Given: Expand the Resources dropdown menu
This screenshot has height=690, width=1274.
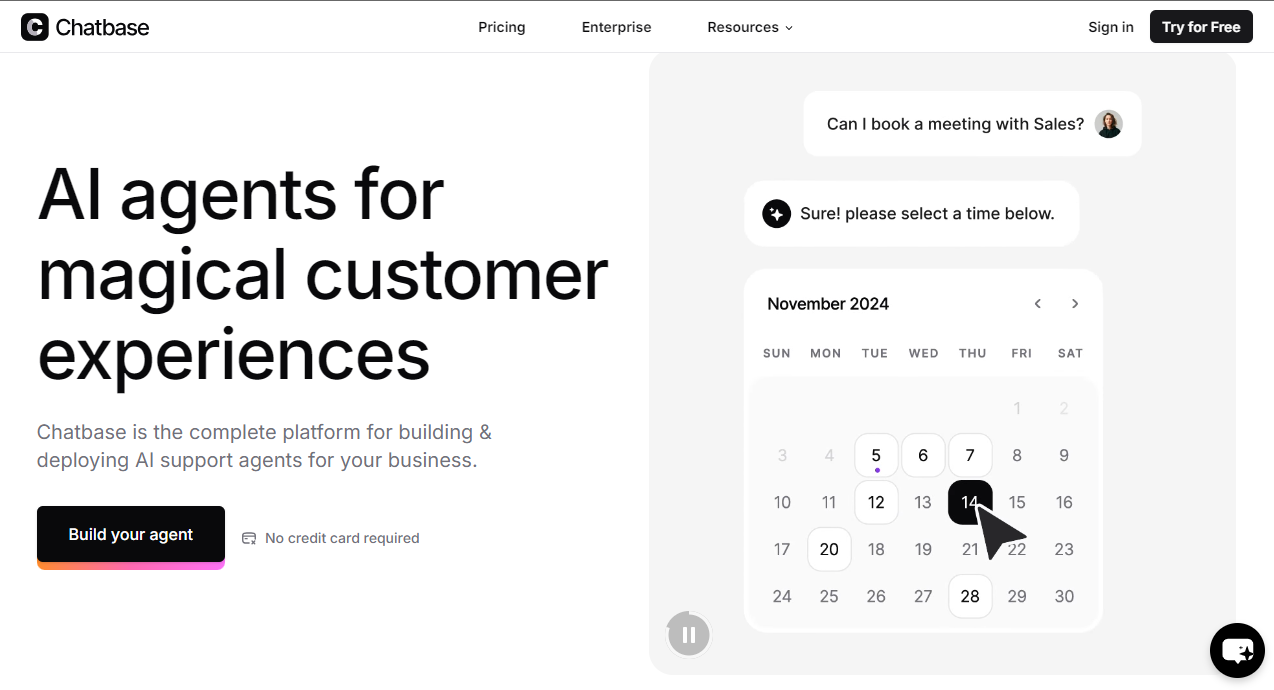Looking at the screenshot, I should [750, 27].
